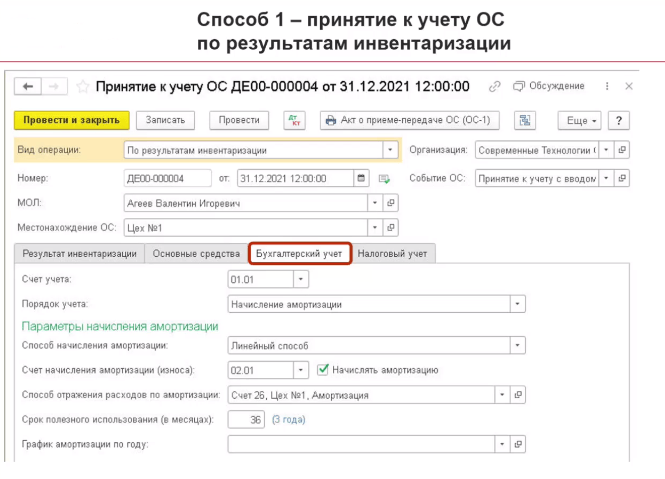Image resolution: width=665 pixels, height=479 pixels.
Task: Switch to Налоговый учет tab
Action: click(392, 254)
